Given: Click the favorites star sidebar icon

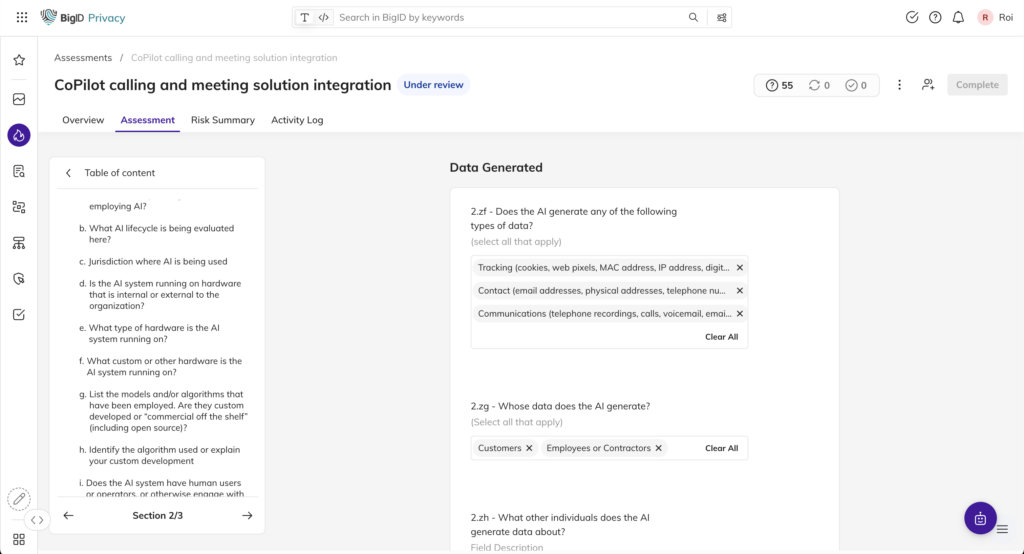Looking at the screenshot, I should (x=19, y=60).
